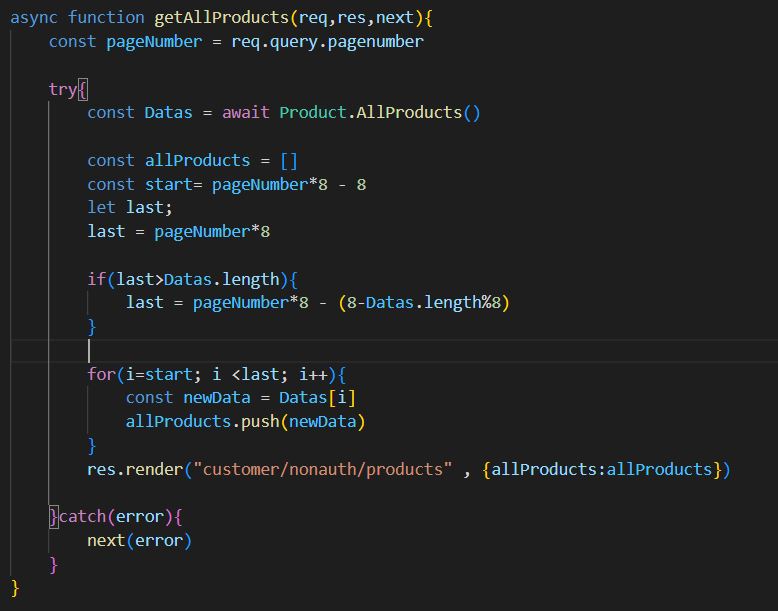Click 'req.query.pagenumber' expression
The image size is (778, 611).
(327, 42)
